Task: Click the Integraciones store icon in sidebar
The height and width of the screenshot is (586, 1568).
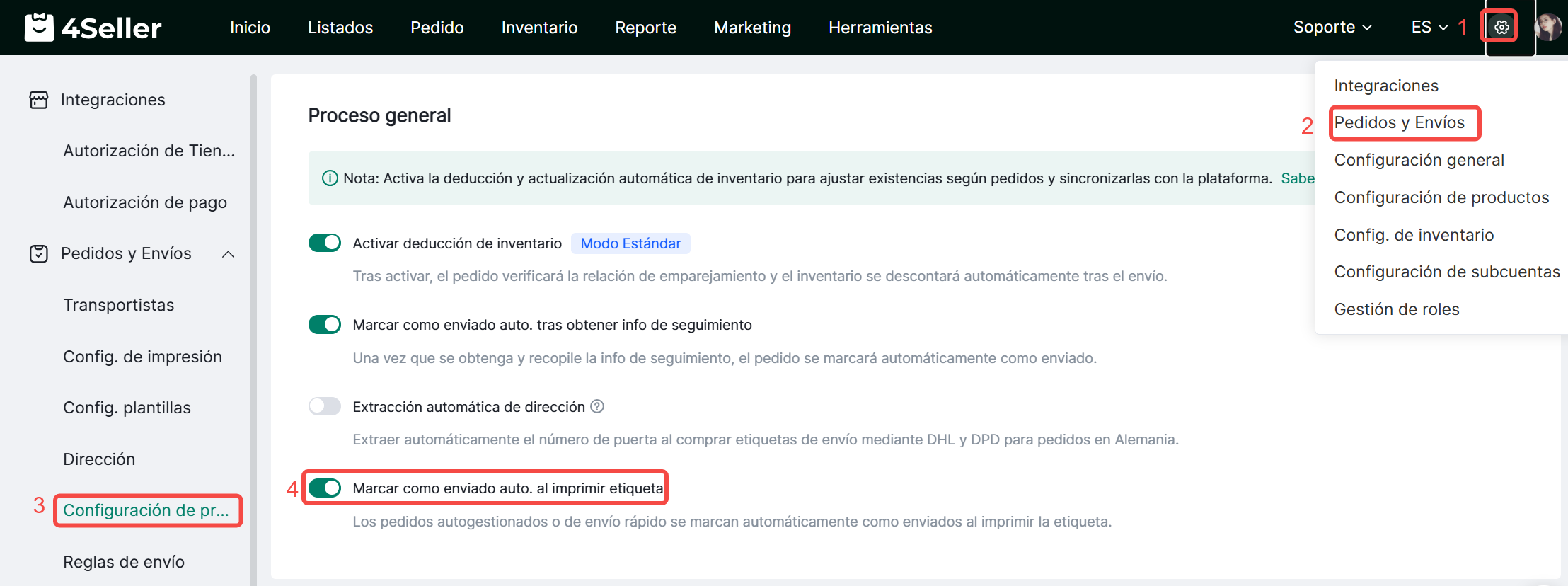Action: 39,100
